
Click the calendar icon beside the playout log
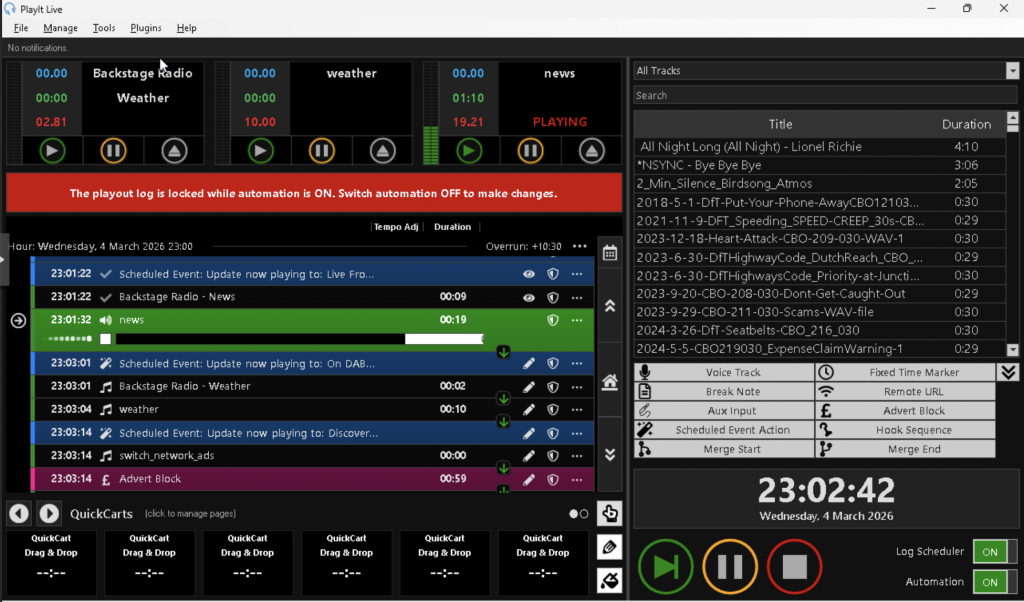609,253
